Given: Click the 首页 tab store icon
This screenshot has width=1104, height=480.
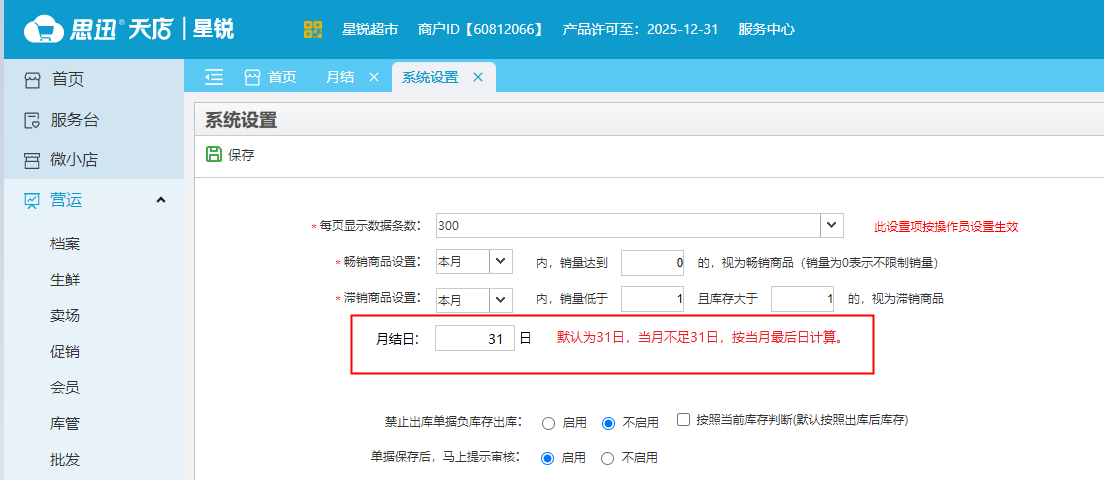Looking at the screenshot, I should pyautogui.click(x=253, y=77).
